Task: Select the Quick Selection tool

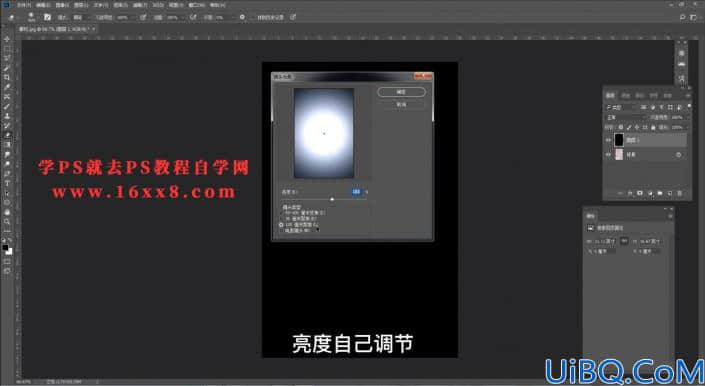Action: pyautogui.click(x=7, y=68)
